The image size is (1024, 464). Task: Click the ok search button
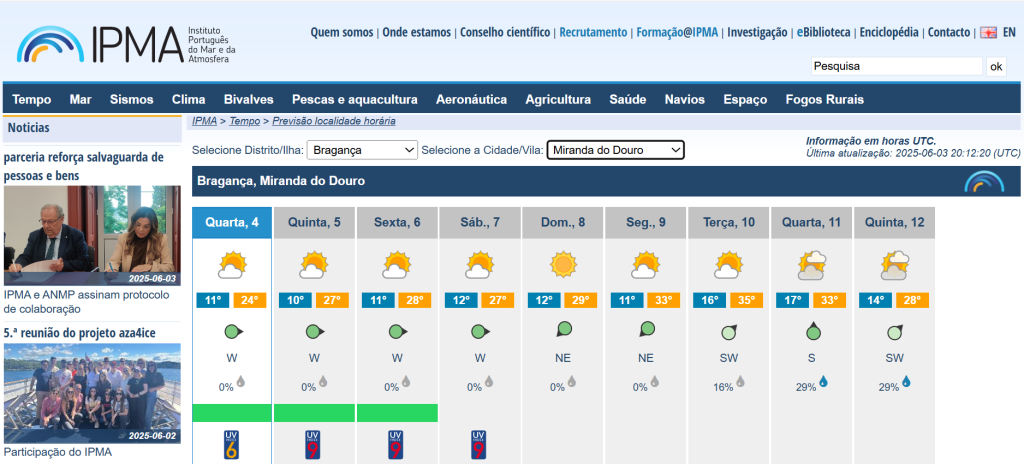[x=996, y=67]
